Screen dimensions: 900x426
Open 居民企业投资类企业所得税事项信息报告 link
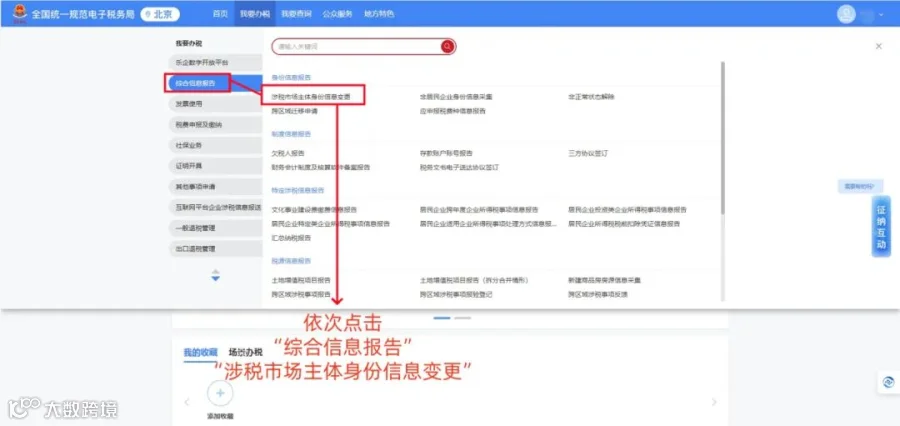pyautogui.click(x=627, y=210)
